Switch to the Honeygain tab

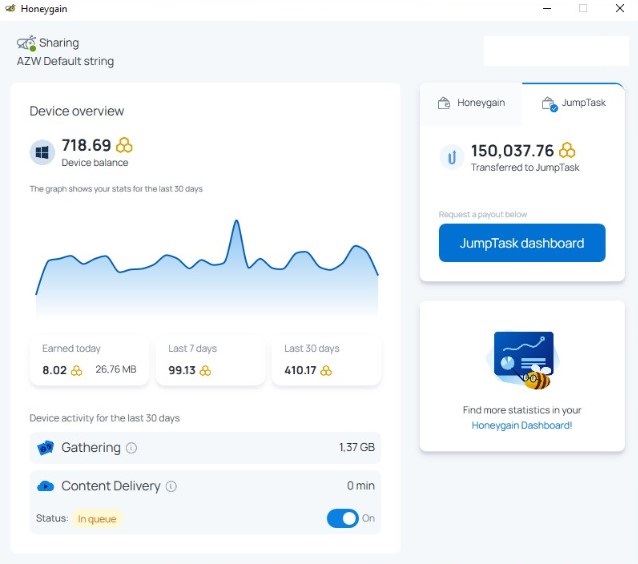(471, 103)
